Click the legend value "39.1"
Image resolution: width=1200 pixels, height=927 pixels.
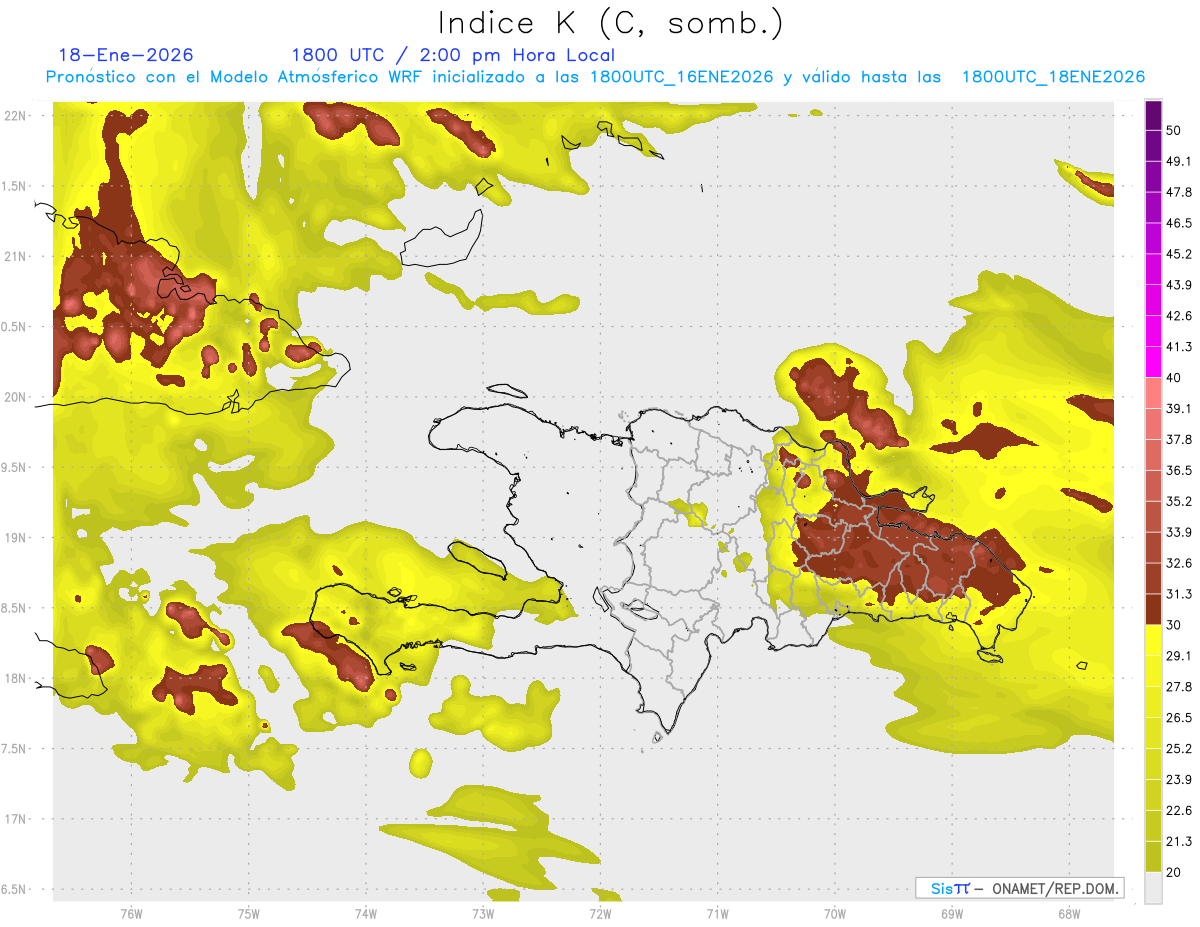point(1179,409)
